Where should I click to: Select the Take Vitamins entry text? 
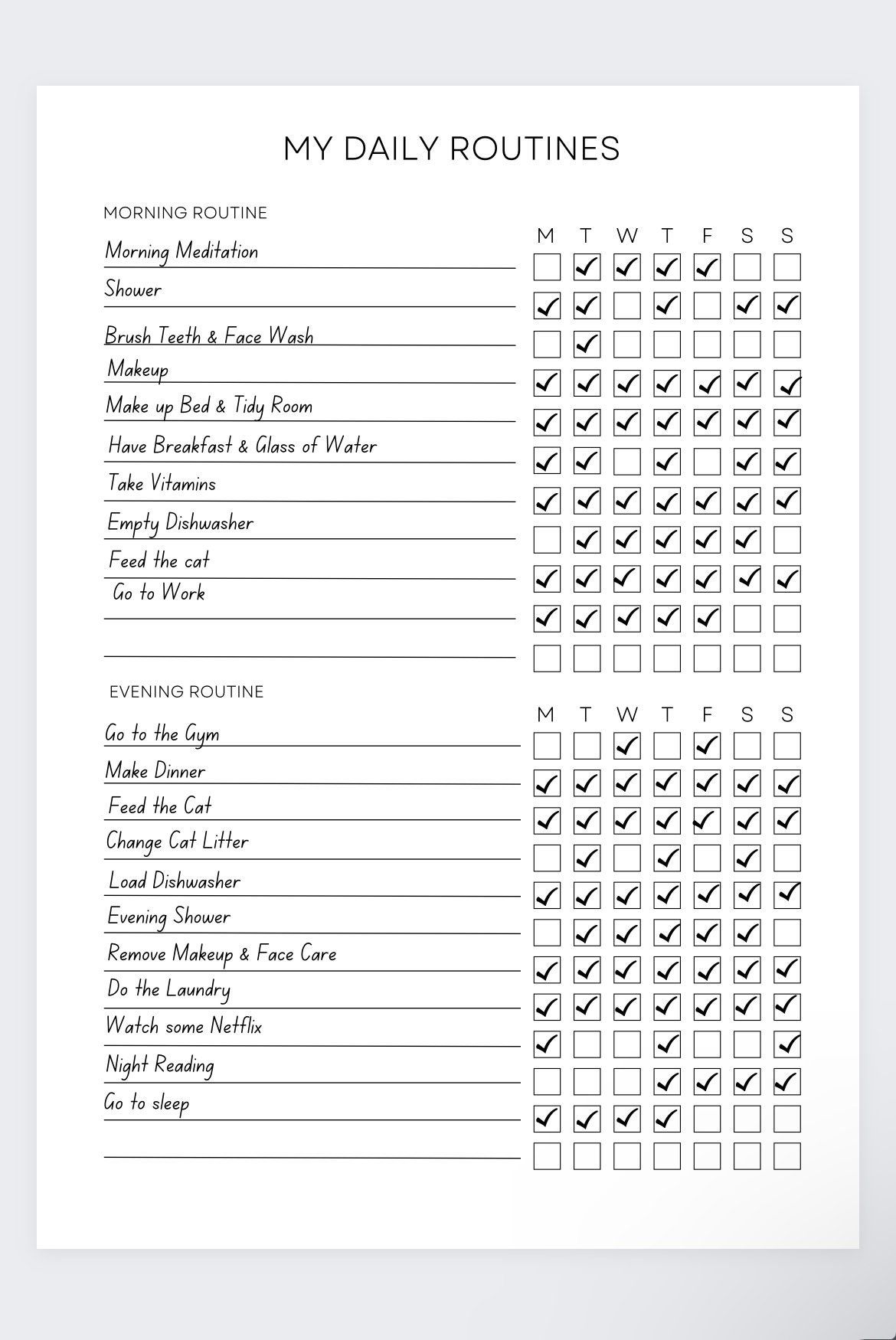click(162, 484)
